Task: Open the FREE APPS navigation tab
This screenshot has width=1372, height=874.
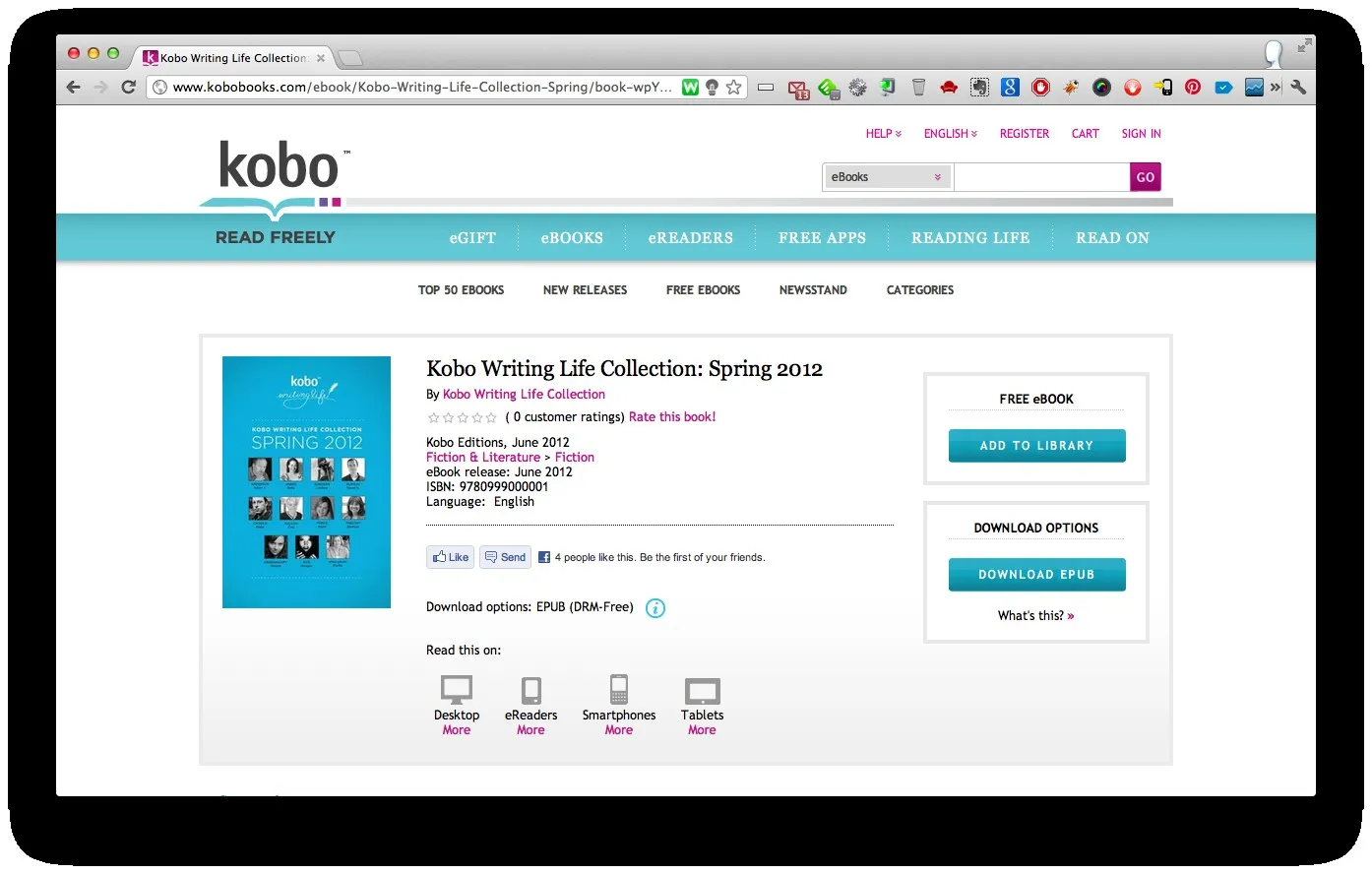Action: pos(823,238)
